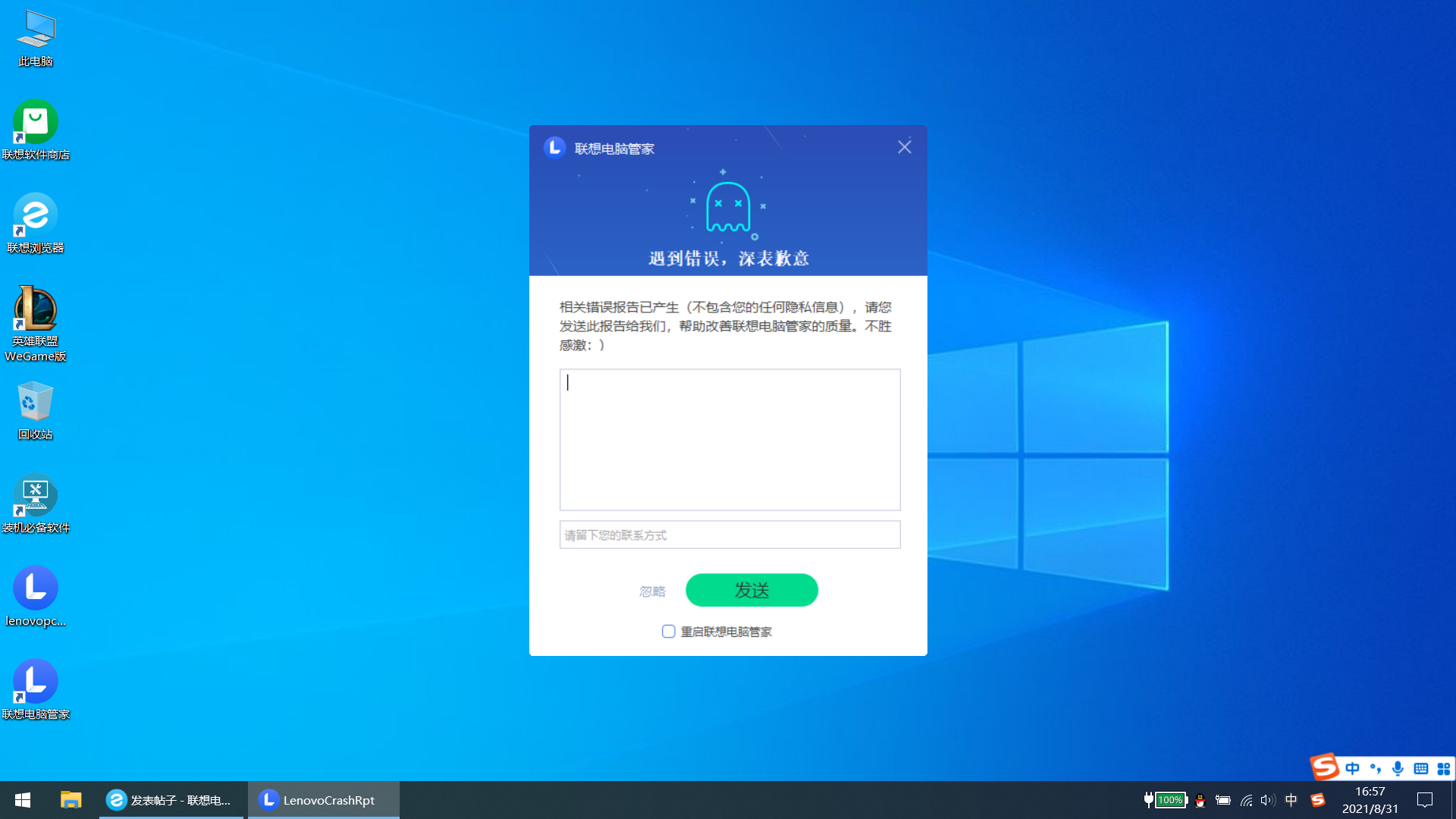Open the Windows Start menu

click(x=23, y=800)
